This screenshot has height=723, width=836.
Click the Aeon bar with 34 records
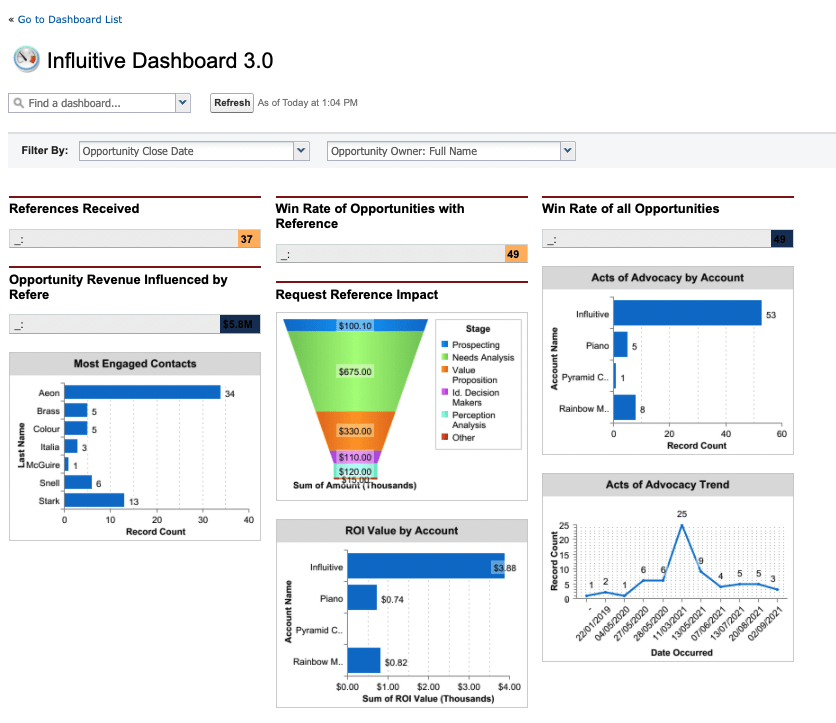click(142, 392)
